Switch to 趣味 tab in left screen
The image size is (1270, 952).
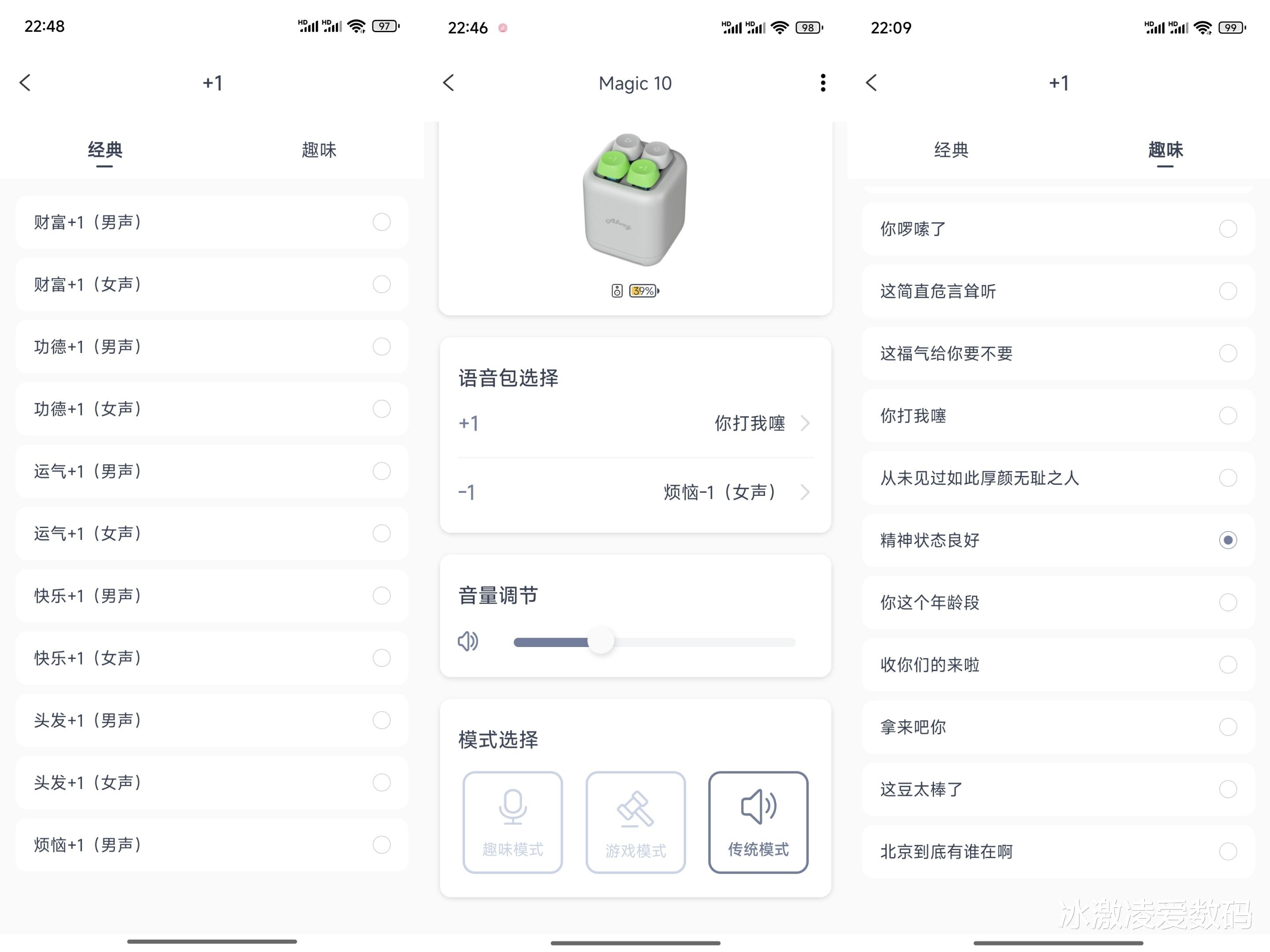coord(319,150)
